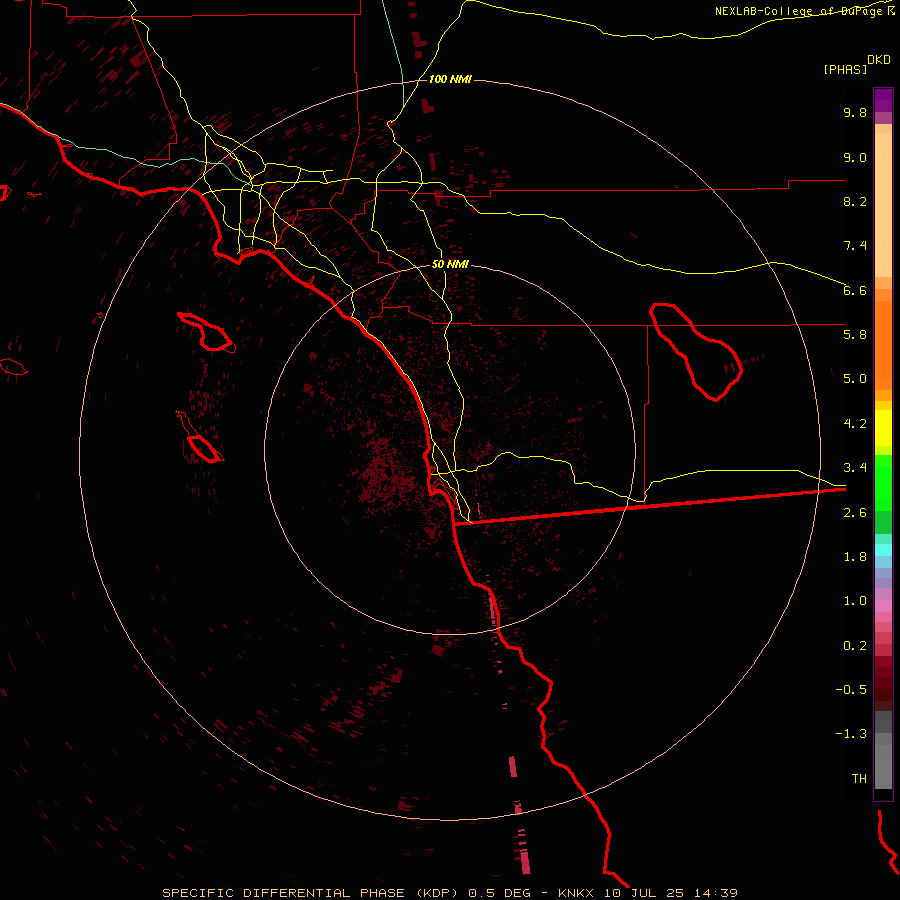Viewport: 900px width, 900px height.
Task: Select the 0.2 scale value
Action: tap(855, 646)
